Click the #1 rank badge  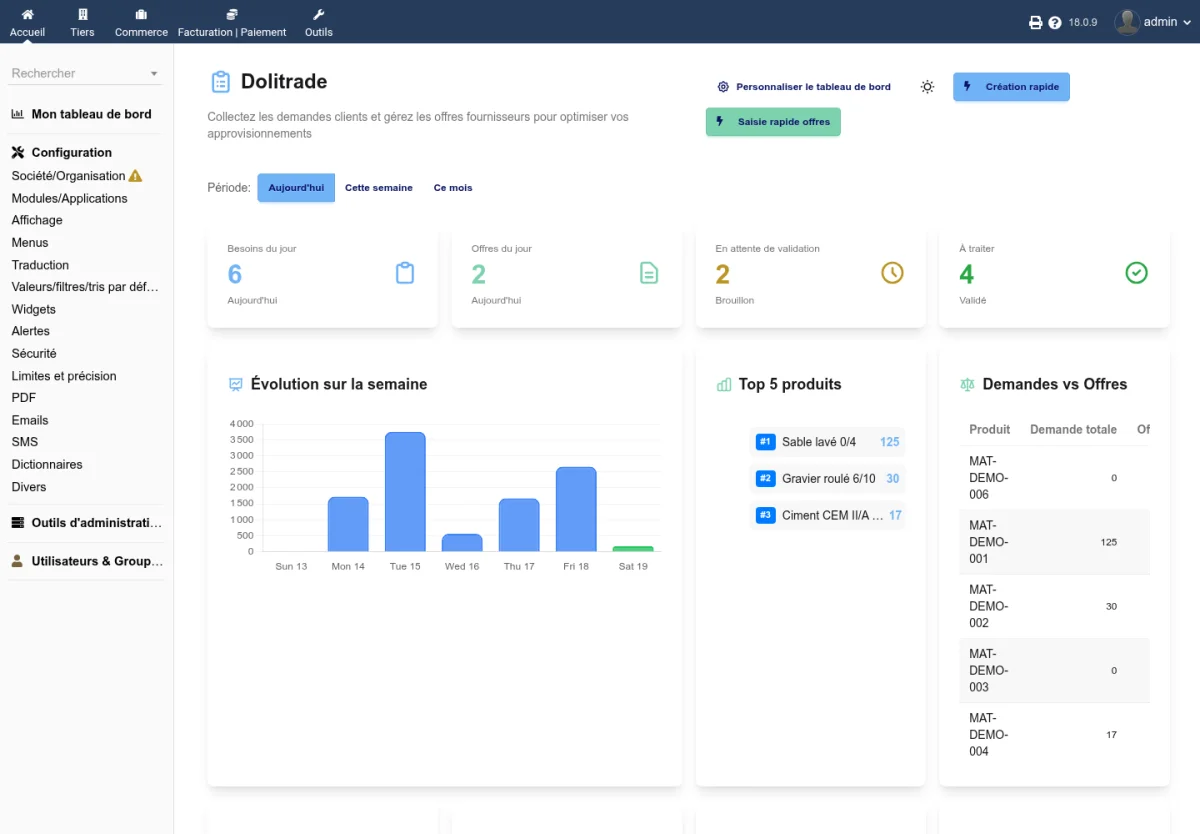pos(766,442)
